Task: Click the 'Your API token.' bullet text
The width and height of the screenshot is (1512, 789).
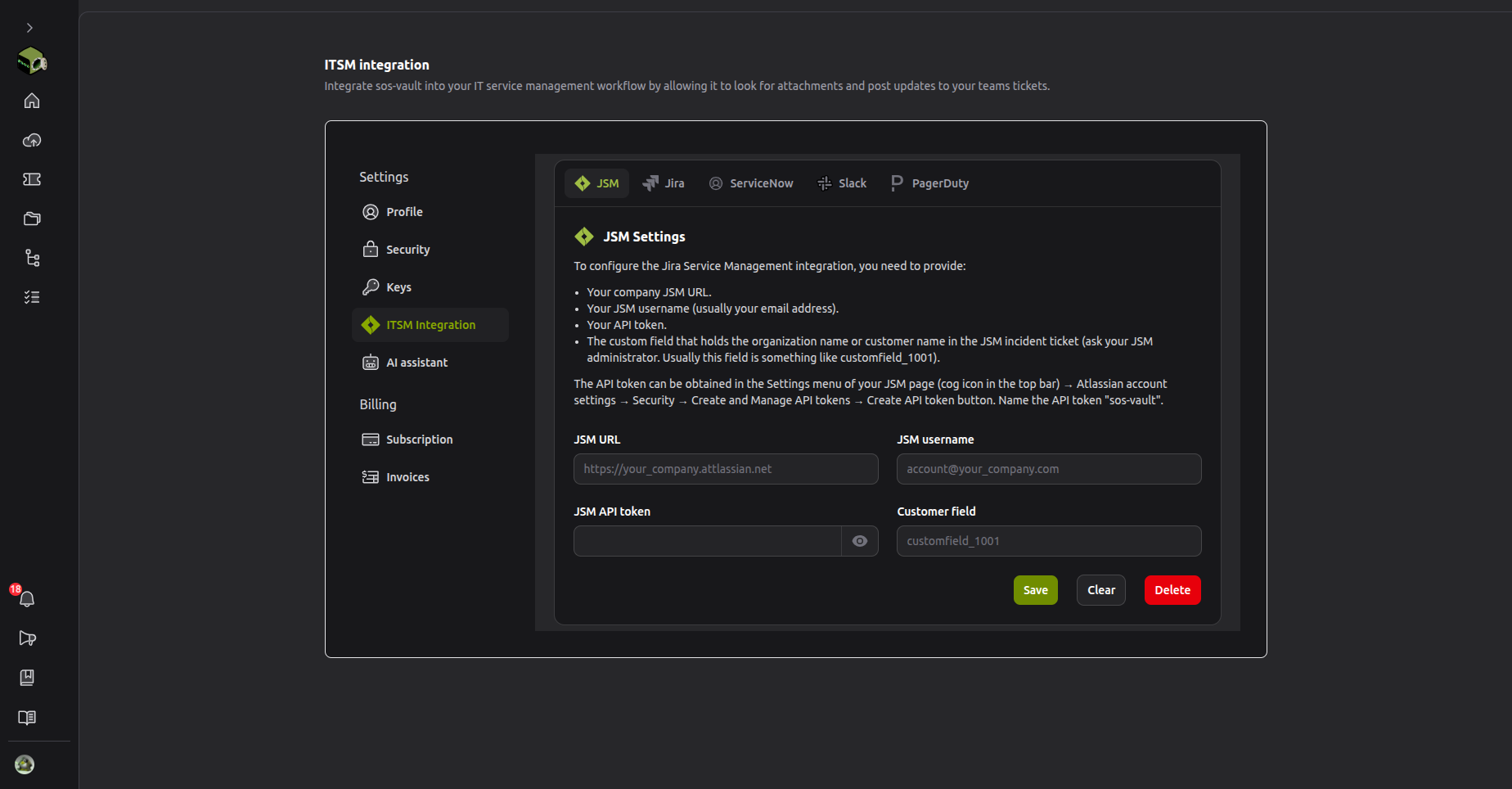Action: [x=627, y=325]
